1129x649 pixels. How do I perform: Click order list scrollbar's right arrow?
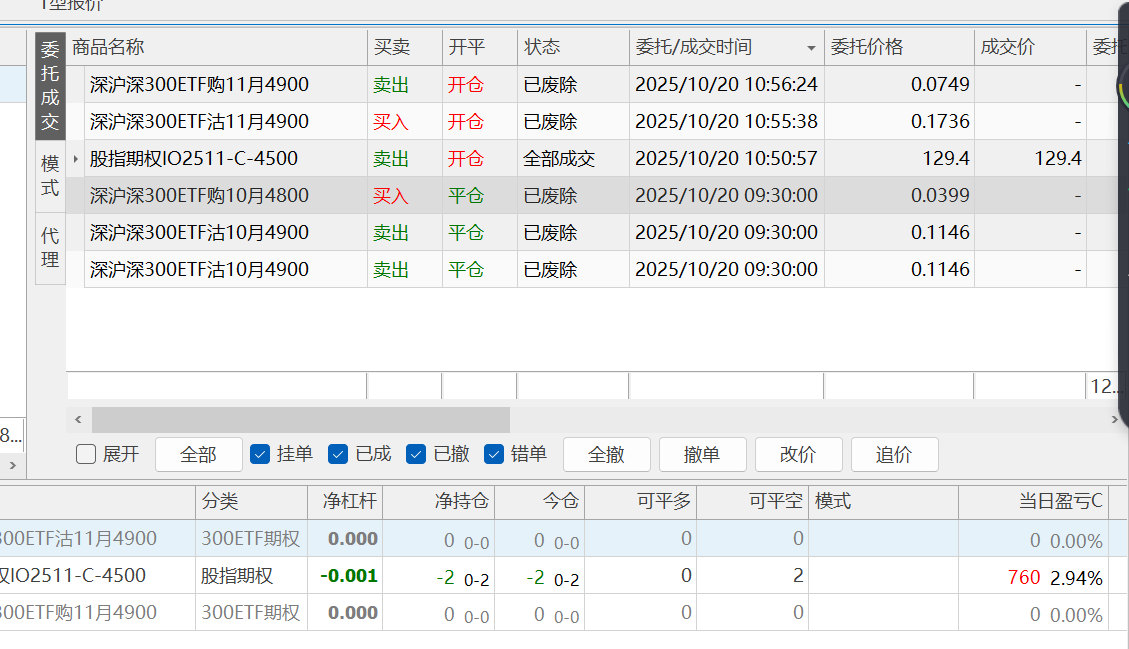click(x=1114, y=420)
